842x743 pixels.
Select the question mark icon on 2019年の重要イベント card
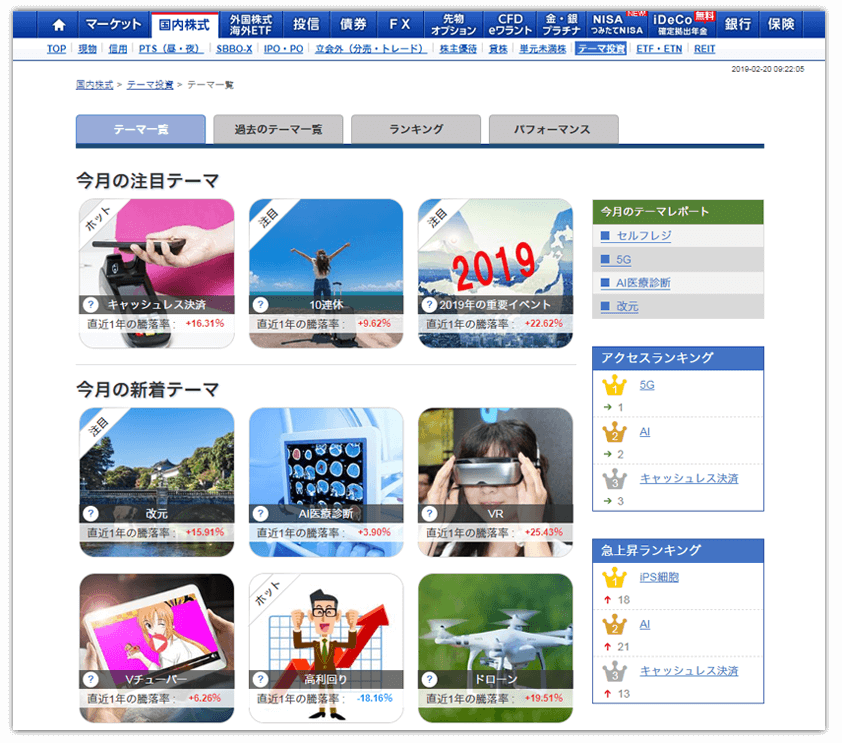click(x=428, y=303)
